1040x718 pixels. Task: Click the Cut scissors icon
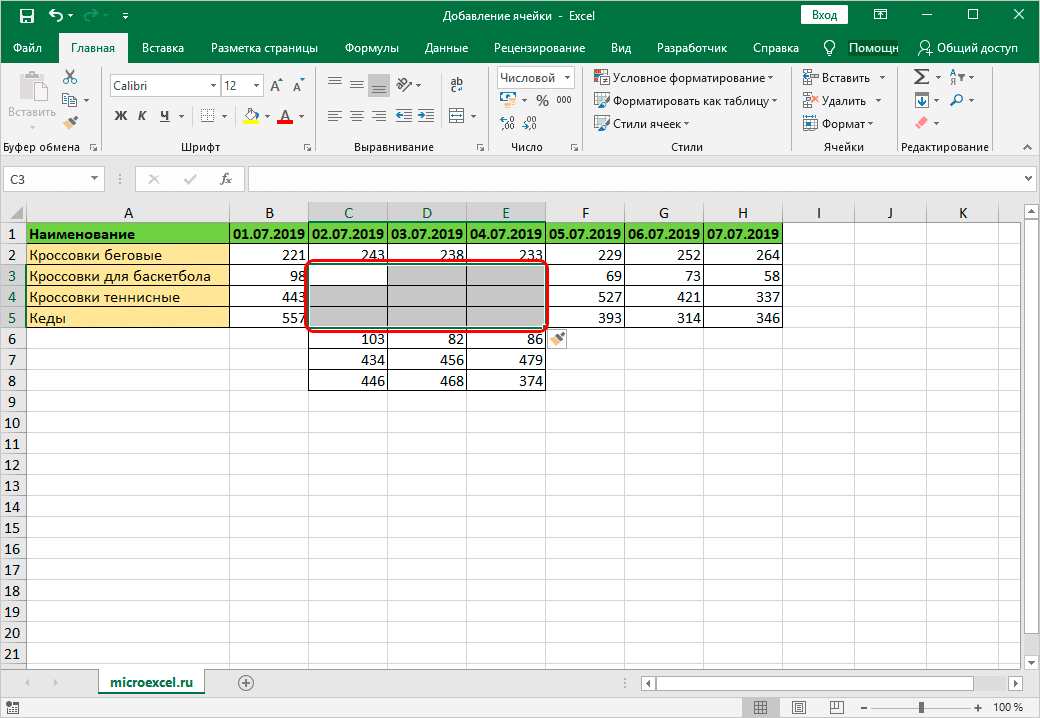pos(69,77)
